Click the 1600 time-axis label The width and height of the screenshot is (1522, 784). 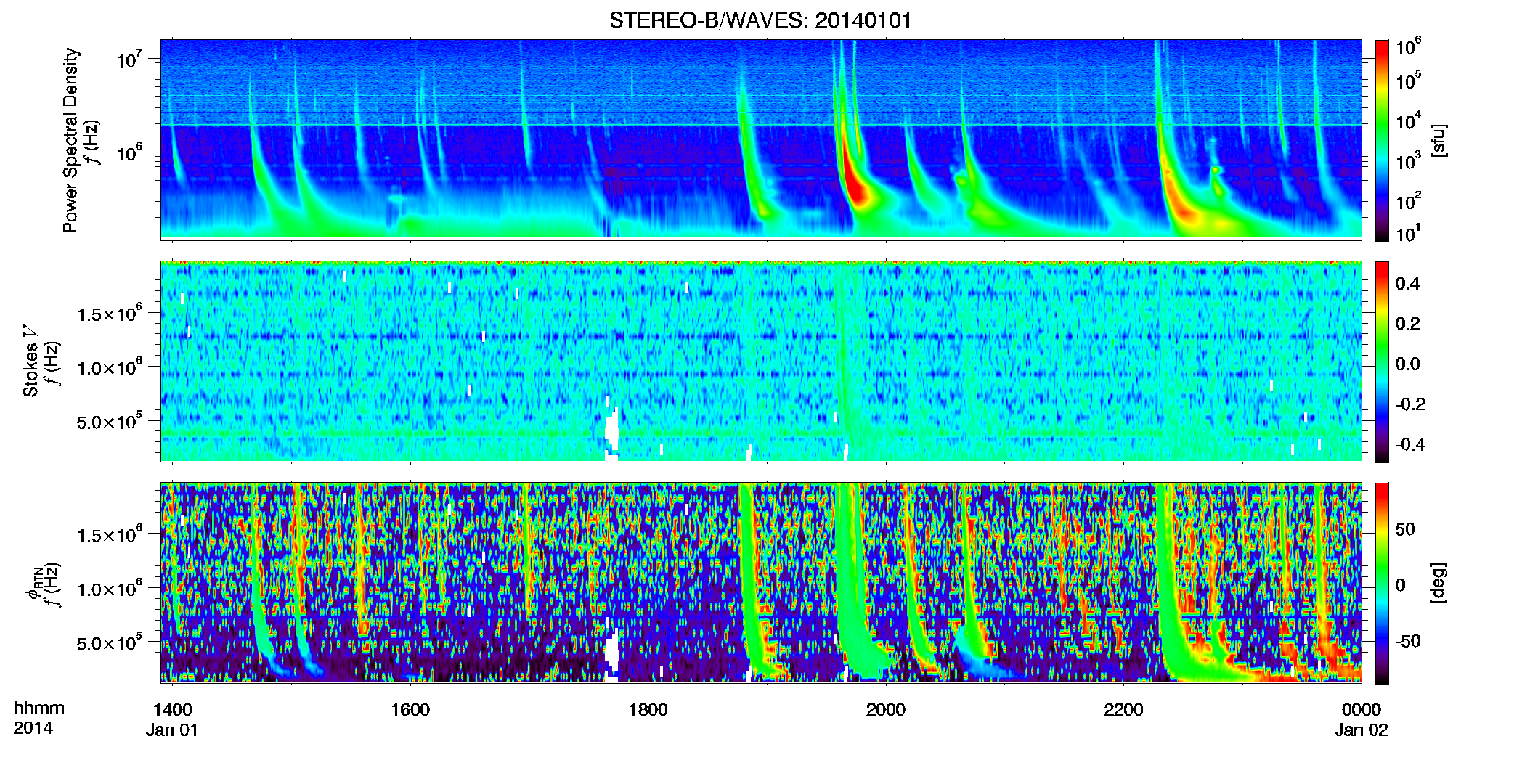(x=410, y=710)
